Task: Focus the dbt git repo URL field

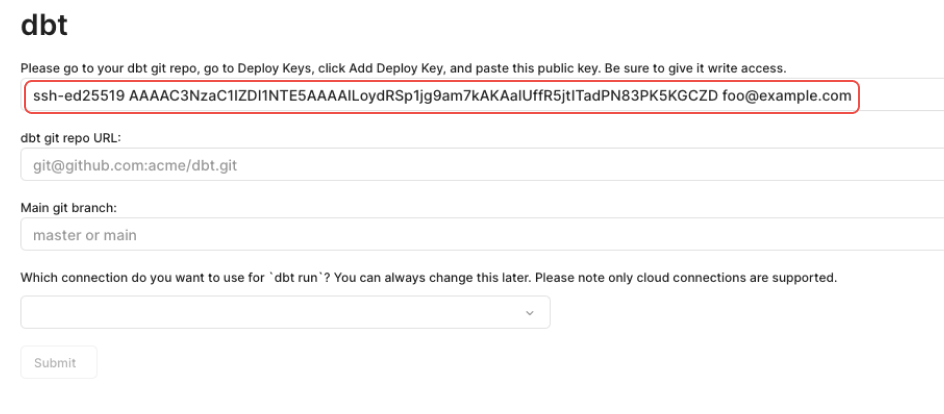Action: click(480, 164)
